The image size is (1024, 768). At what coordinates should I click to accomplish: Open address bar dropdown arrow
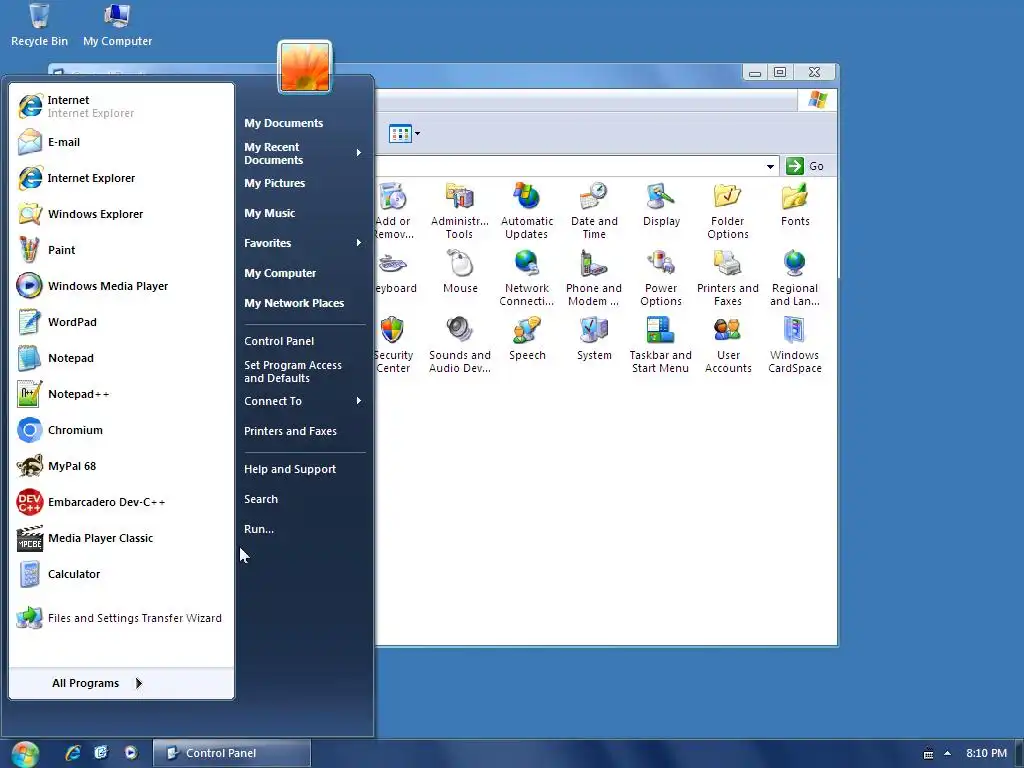point(770,166)
